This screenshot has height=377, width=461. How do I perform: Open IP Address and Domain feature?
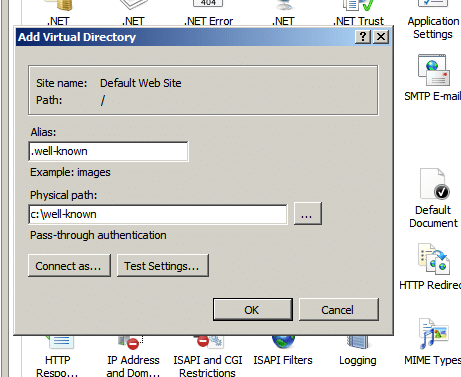click(133, 357)
